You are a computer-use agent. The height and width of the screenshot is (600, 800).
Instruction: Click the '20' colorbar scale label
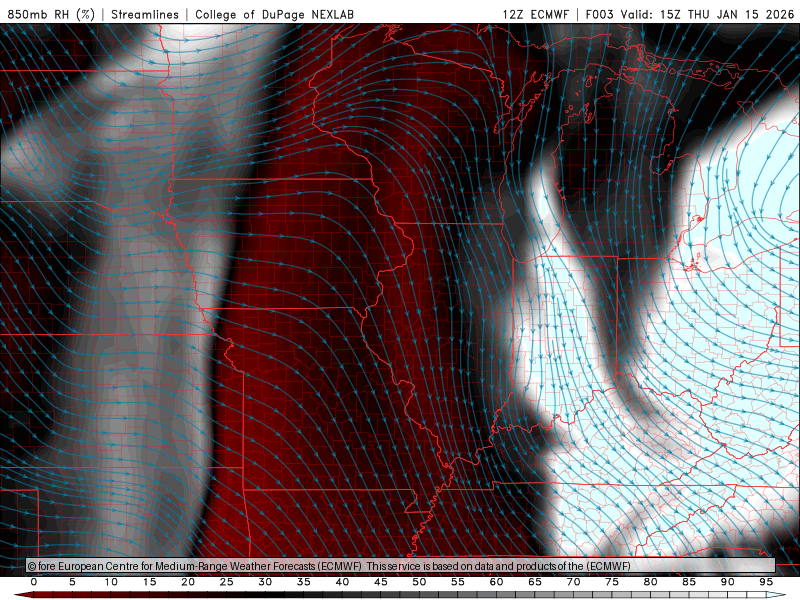pos(188,582)
